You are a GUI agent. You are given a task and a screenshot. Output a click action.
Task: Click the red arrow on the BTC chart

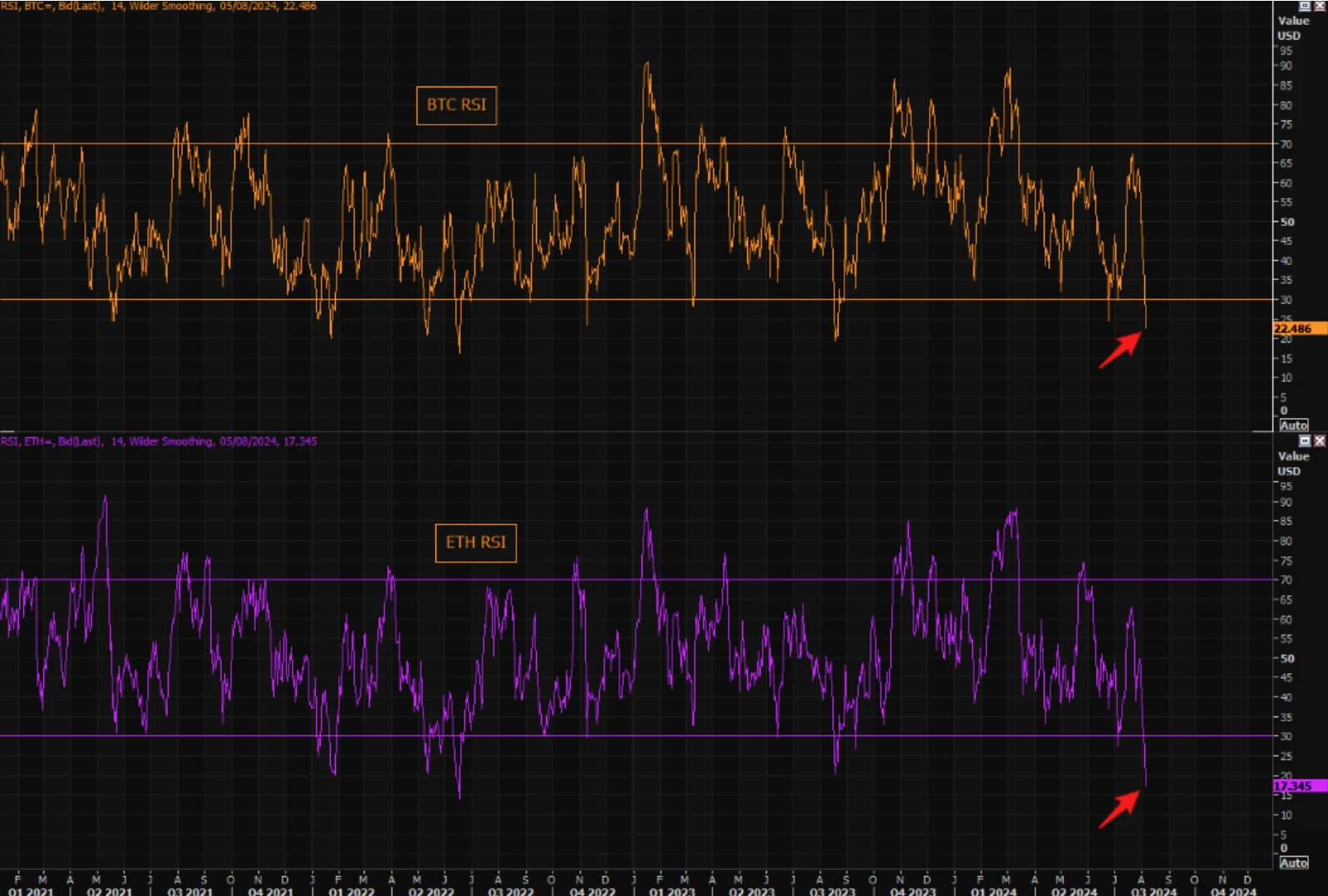(1120, 349)
